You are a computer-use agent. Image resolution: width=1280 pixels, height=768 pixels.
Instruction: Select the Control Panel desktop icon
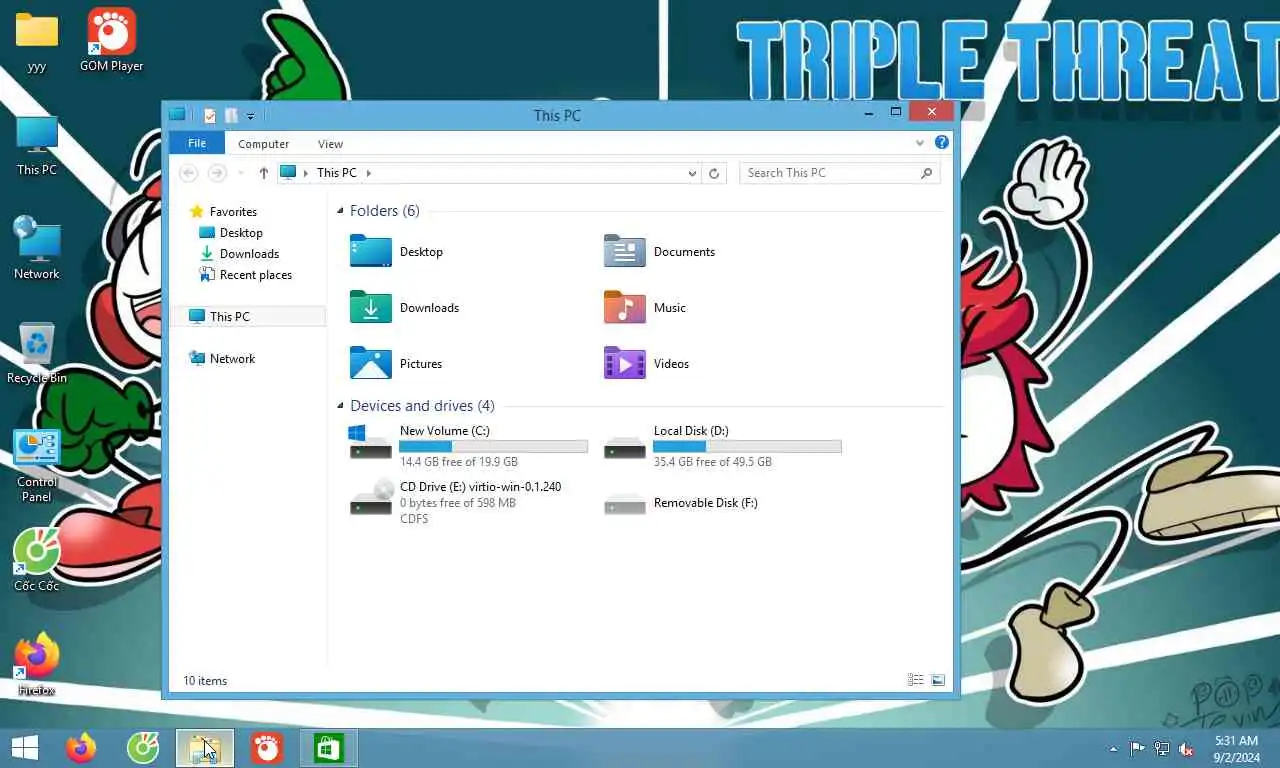(x=37, y=465)
